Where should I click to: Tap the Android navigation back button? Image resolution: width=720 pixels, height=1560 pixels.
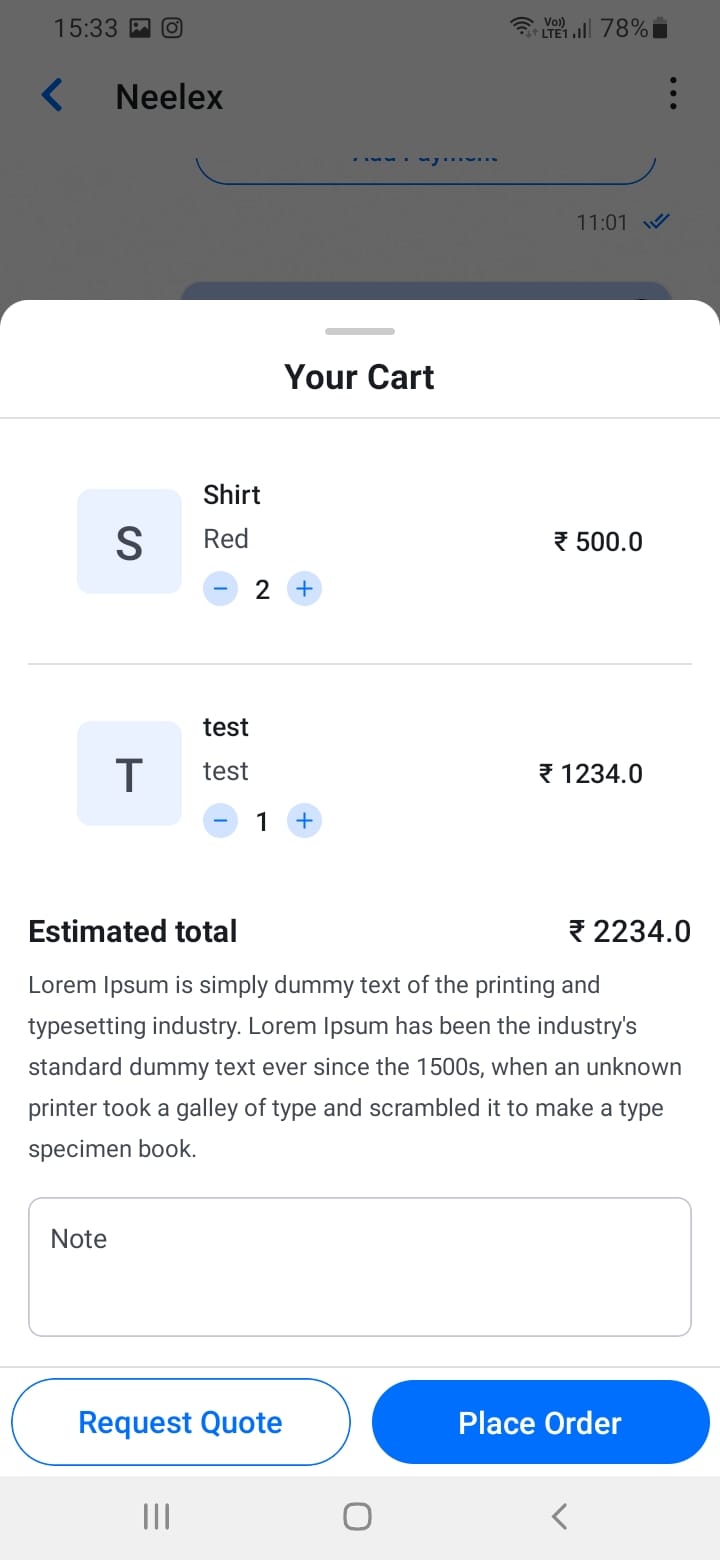(560, 1517)
